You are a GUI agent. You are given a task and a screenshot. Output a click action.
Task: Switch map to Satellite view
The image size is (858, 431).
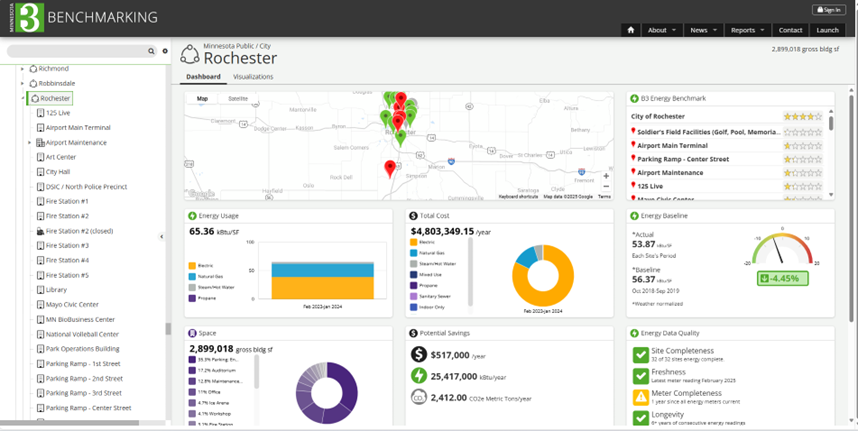[x=238, y=99]
